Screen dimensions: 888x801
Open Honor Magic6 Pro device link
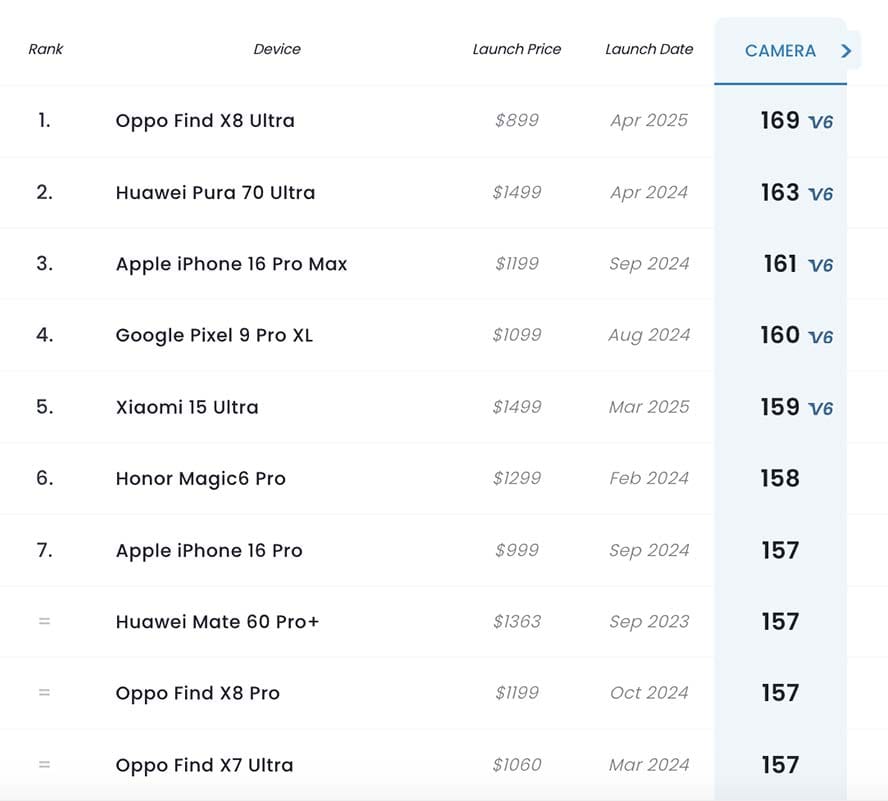click(x=200, y=479)
